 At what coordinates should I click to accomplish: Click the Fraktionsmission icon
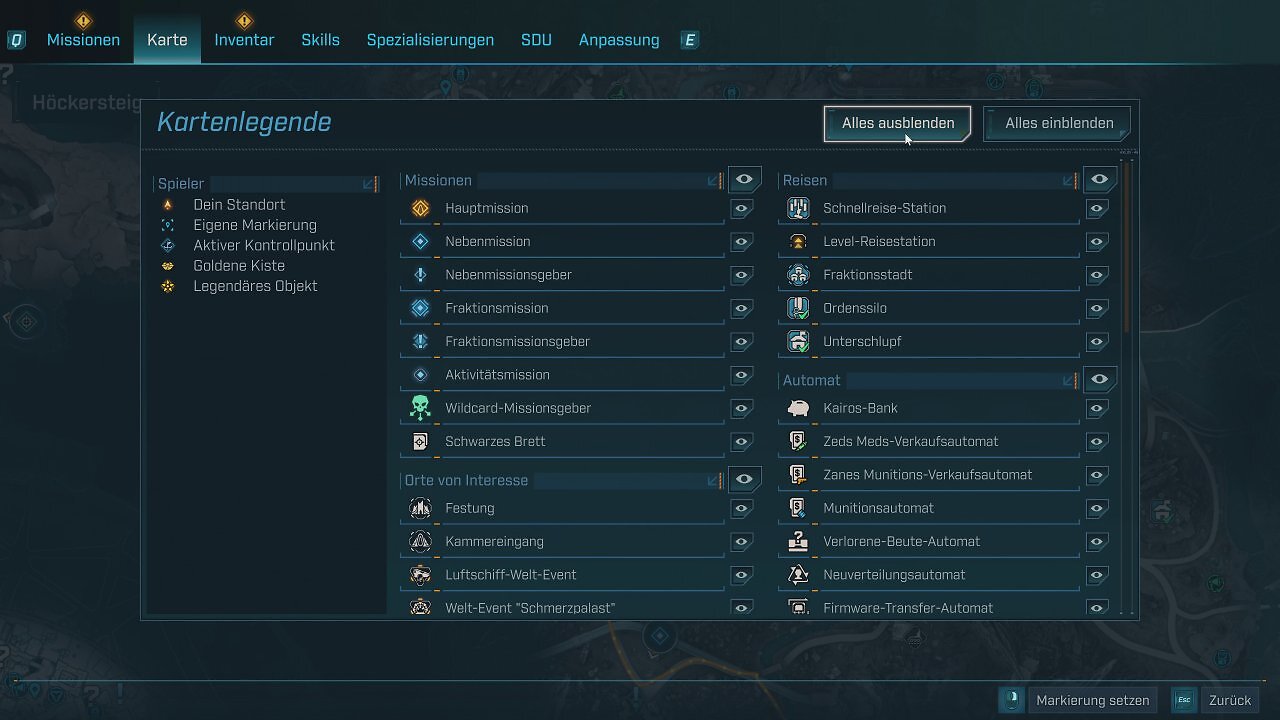(421, 308)
